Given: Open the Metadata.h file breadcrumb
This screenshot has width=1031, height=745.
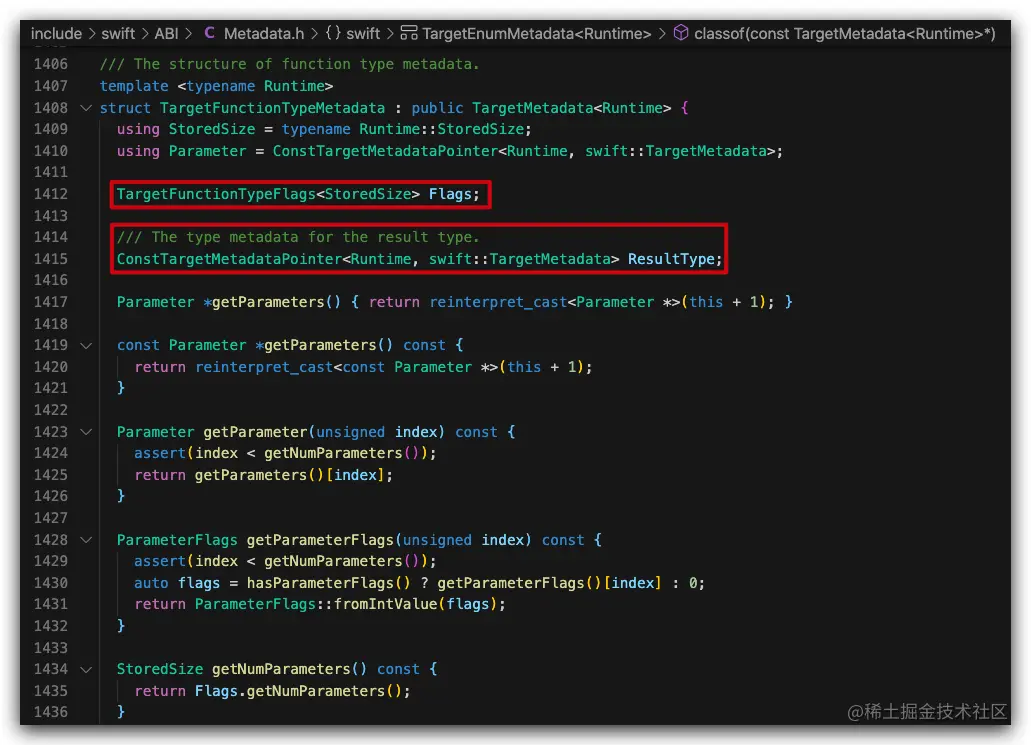Looking at the screenshot, I should (264, 34).
